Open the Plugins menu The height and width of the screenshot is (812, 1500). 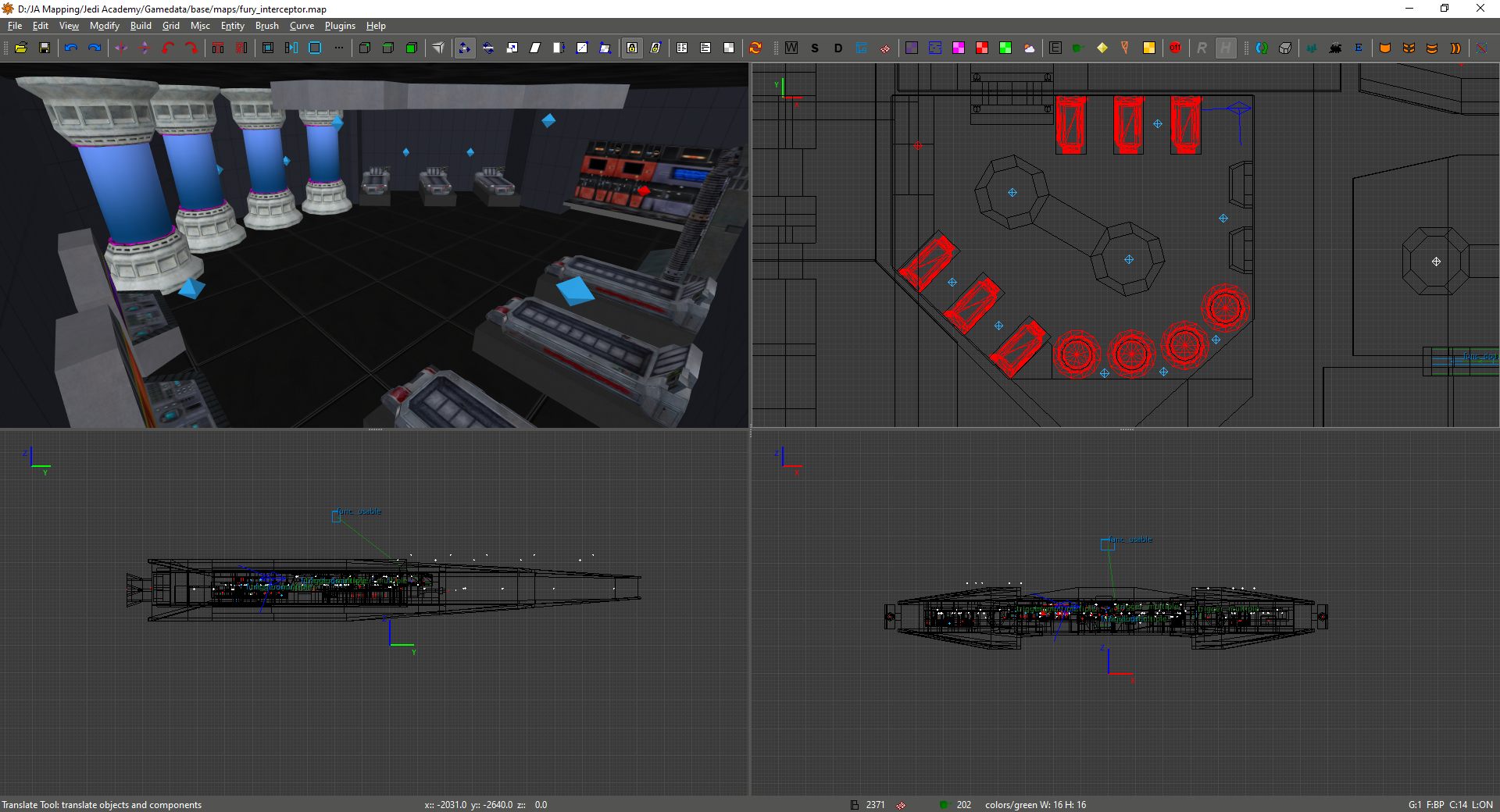click(x=340, y=26)
